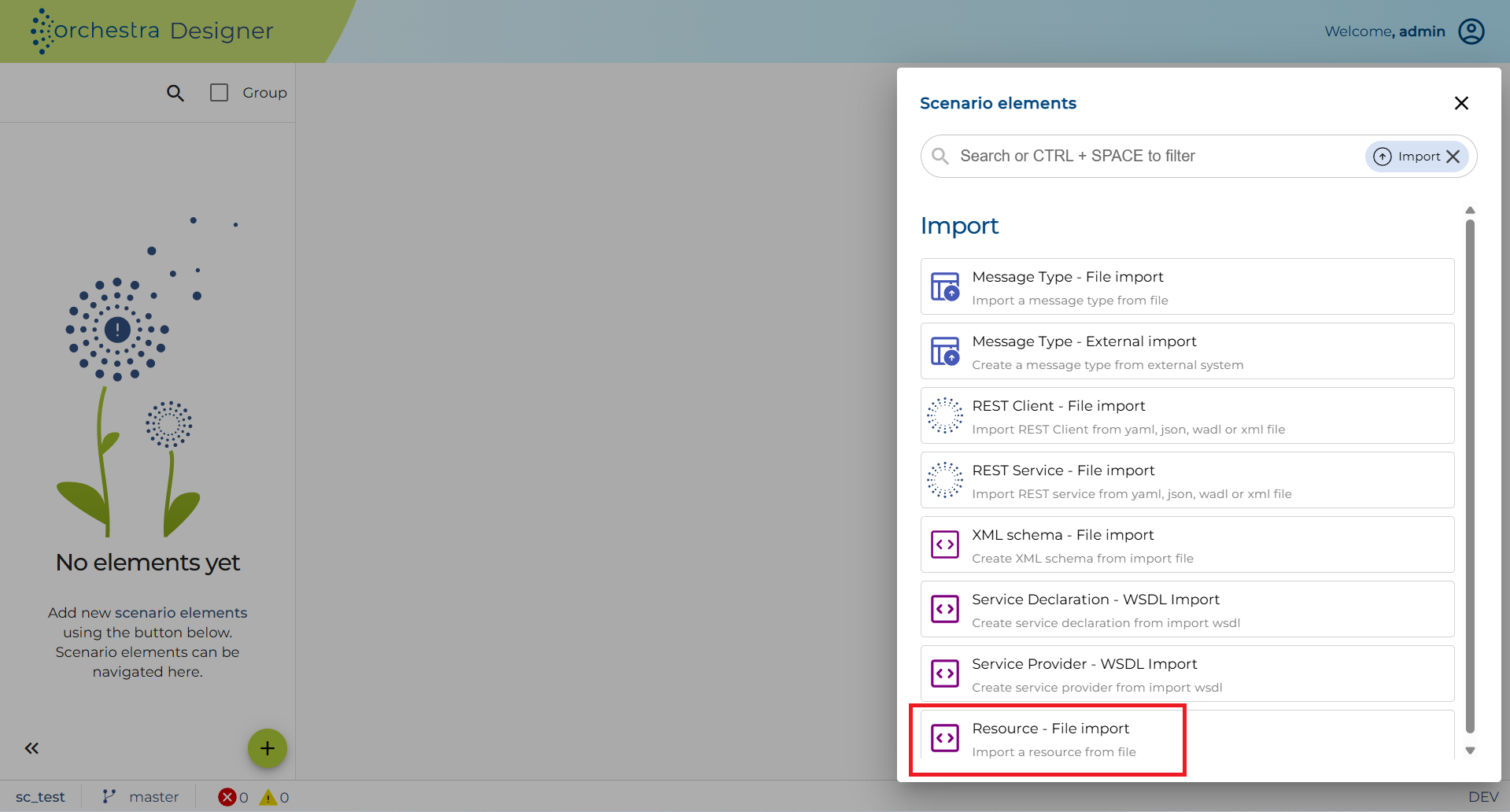Click the DEV environment label
The width and height of the screenshot is (1510, 812).
(x=1483, y=797)
